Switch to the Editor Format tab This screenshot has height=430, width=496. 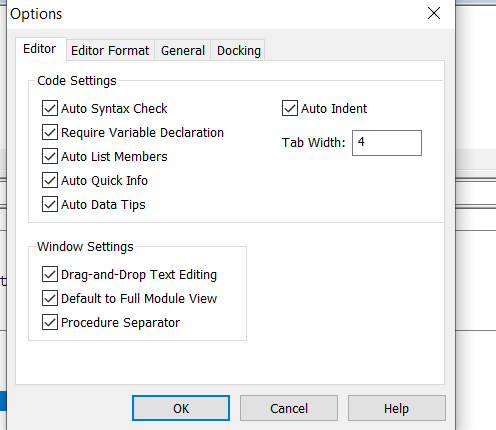(x=110, y=51)
